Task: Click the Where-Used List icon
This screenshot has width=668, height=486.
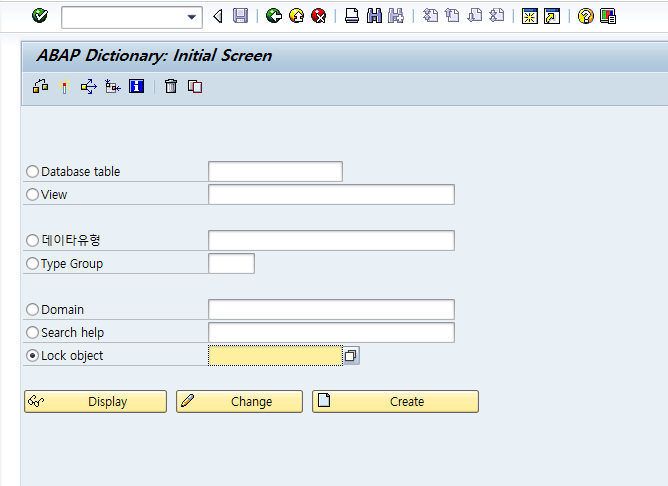Action: [89, 86]
